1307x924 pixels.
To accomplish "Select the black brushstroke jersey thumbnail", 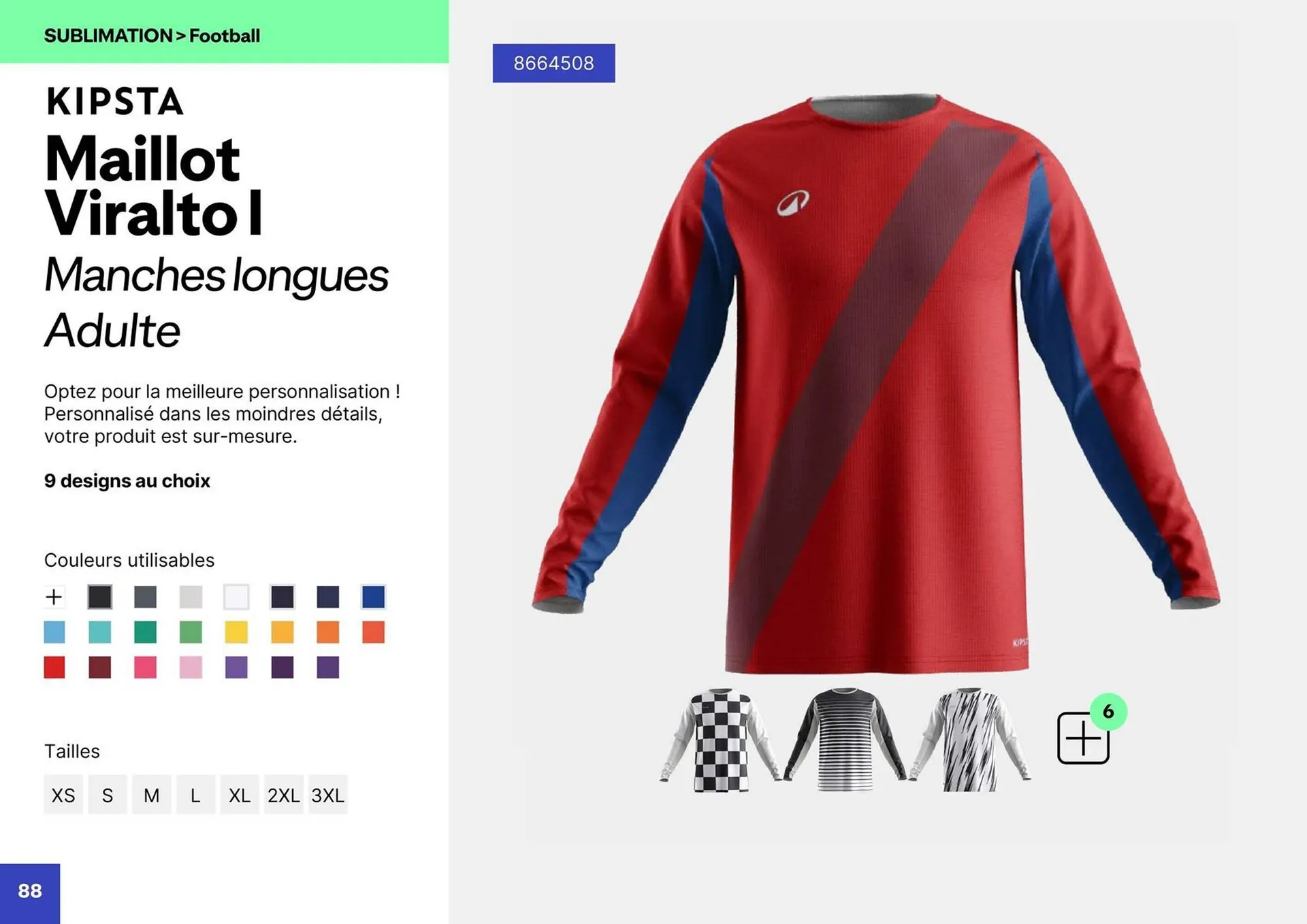I will [x=970, y=740].
